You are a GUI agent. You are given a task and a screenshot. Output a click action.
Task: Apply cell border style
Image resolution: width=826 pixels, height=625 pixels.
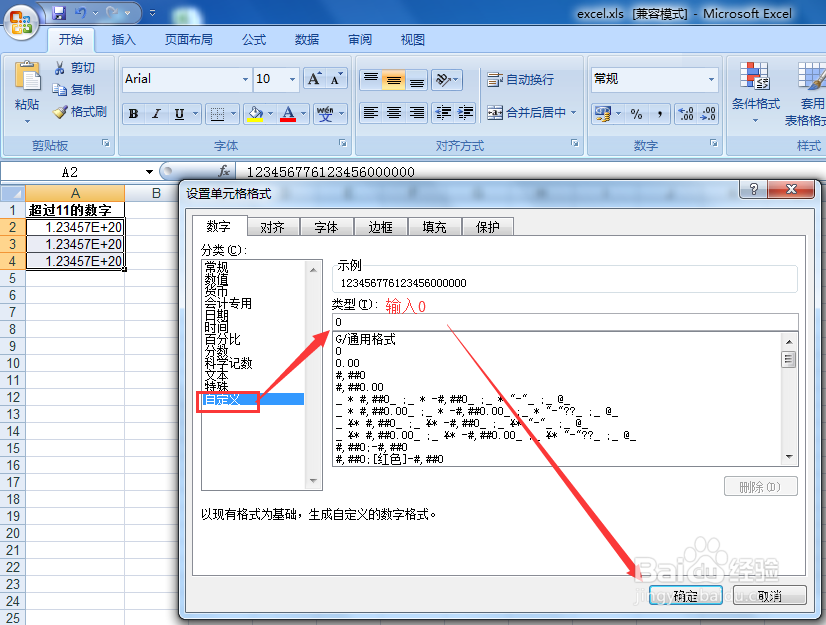pyautogui.click(x=217, y=113)
